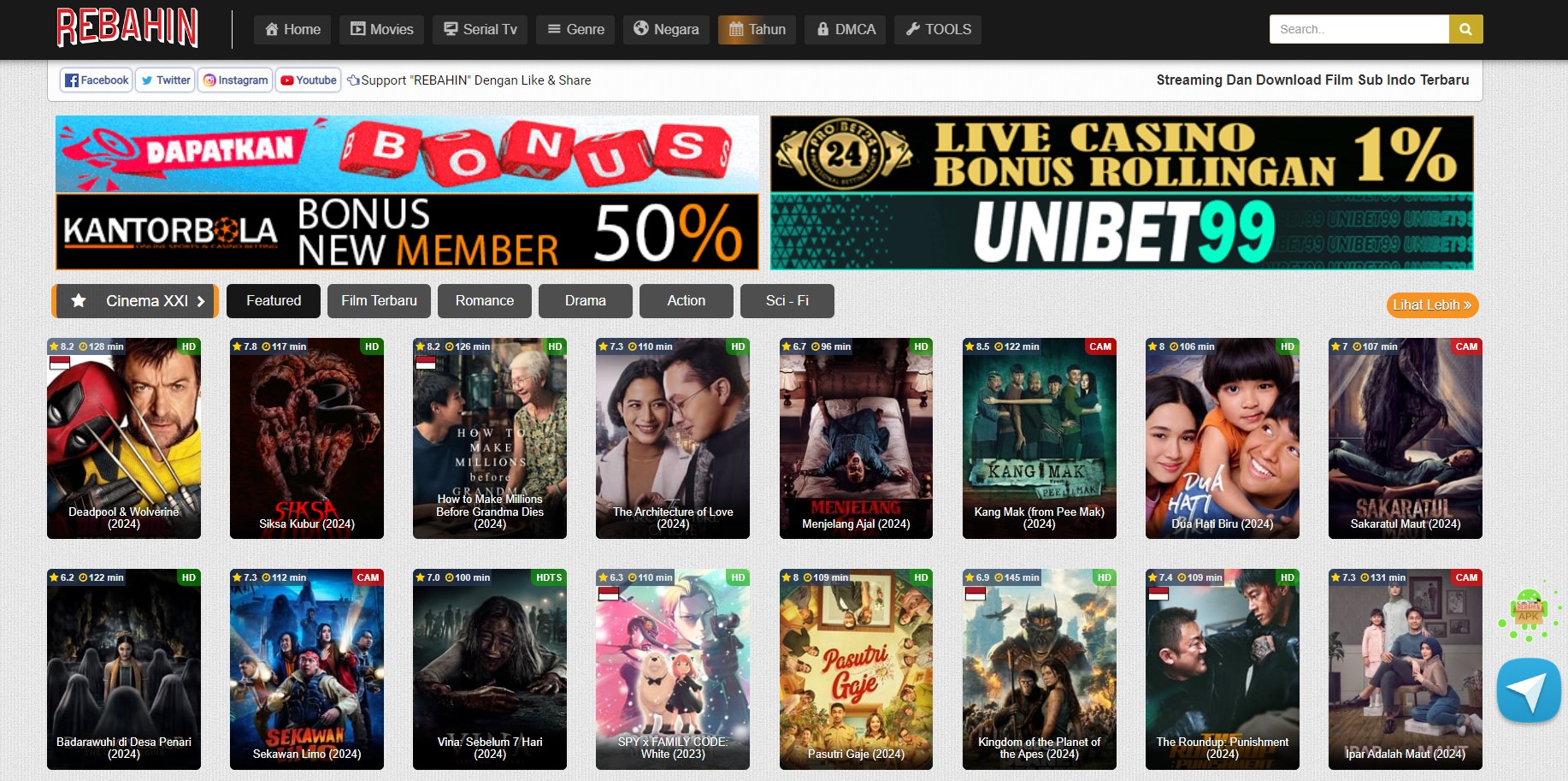Focus the Search input field

click(1359, 29)
